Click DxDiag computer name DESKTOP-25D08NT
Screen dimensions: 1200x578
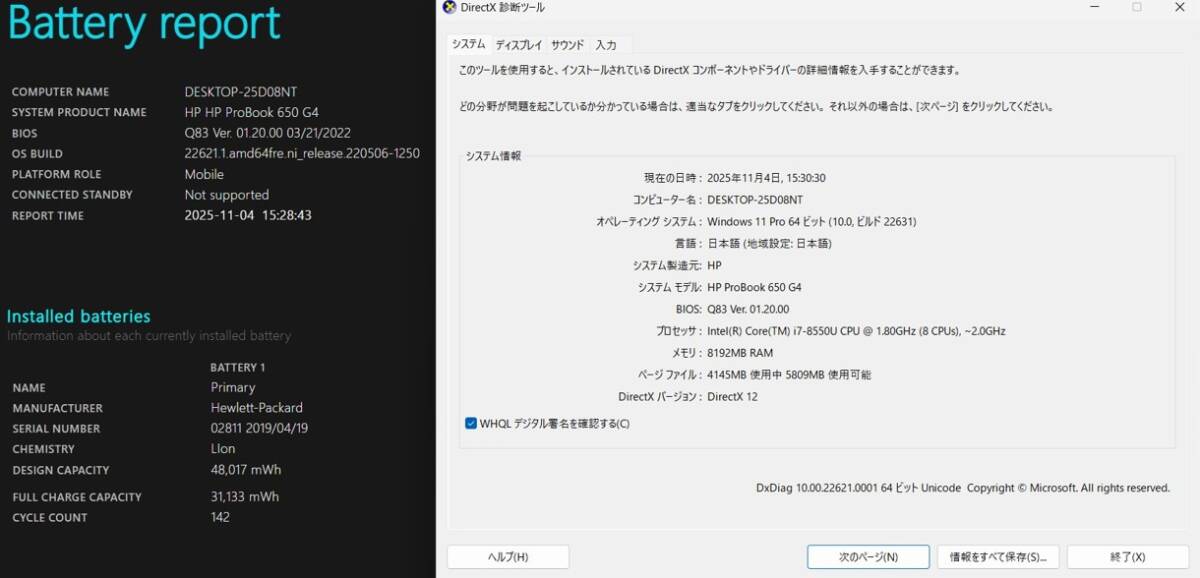tap(755, 200)
